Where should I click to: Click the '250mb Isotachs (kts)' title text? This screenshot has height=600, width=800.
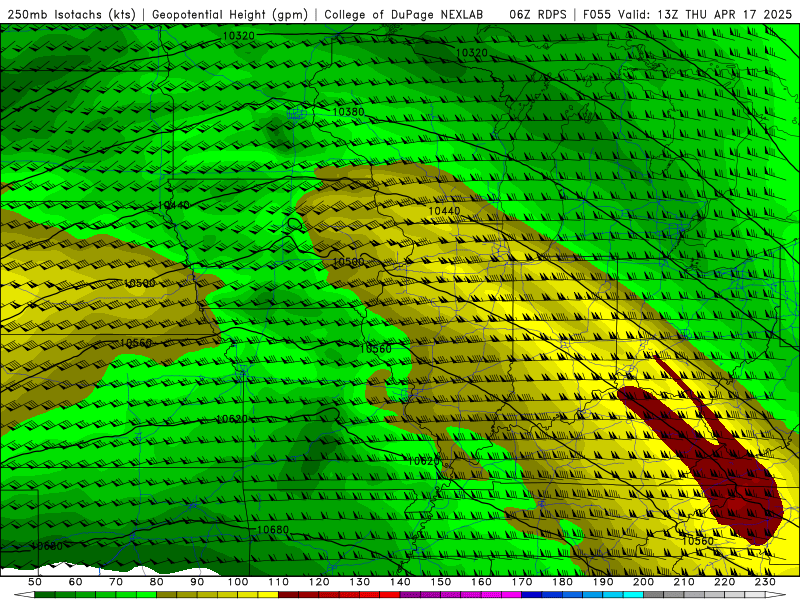coord(72,15)
